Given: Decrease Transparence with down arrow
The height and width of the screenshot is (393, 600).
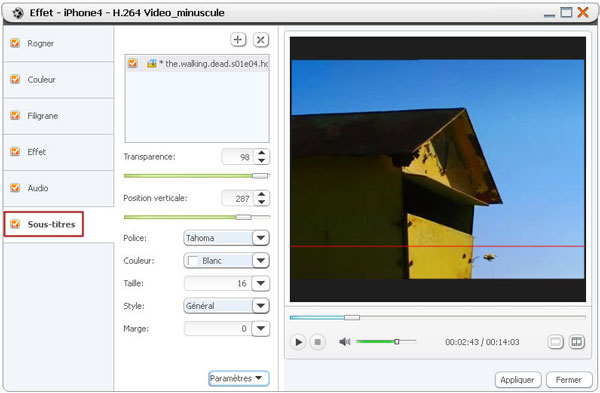Looking at the screenshot, I should [x=261, y=160].
